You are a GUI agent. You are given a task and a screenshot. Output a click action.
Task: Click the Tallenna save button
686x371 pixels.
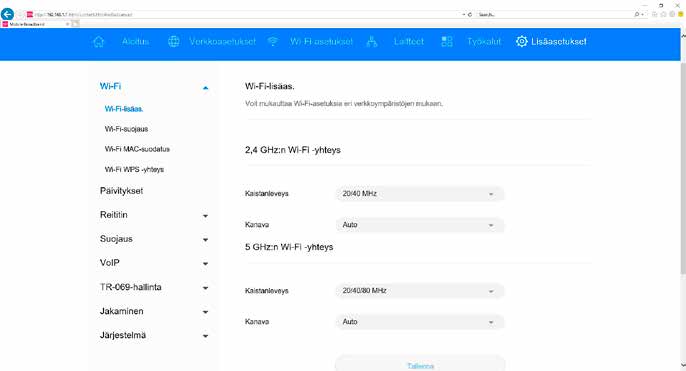pos(420,364)
